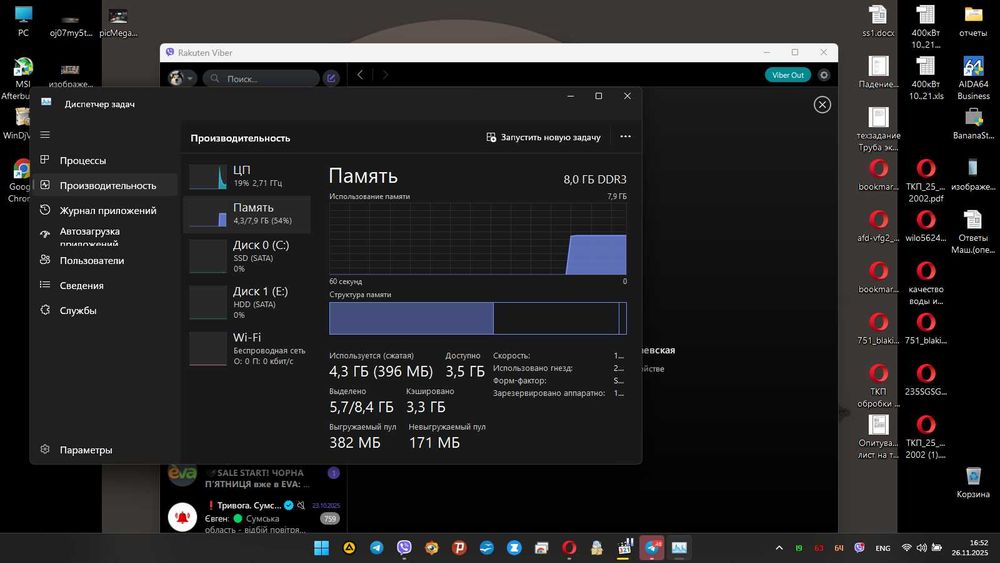Select the picMega... desktop icon
1000x563 pixels.
(x=118, y=21)
